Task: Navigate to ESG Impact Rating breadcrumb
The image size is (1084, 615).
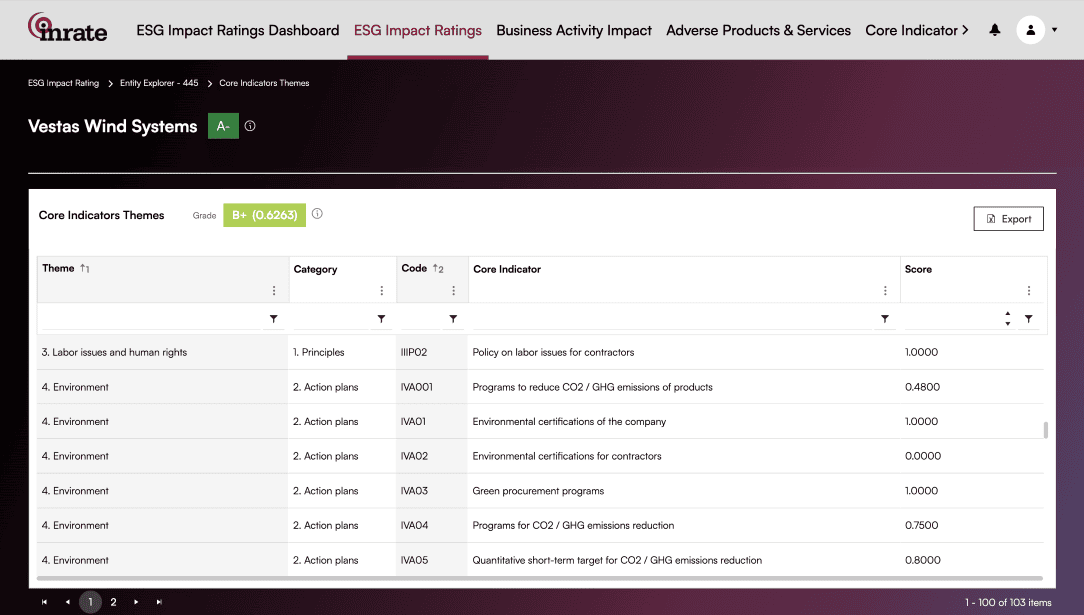Action: 64,83
